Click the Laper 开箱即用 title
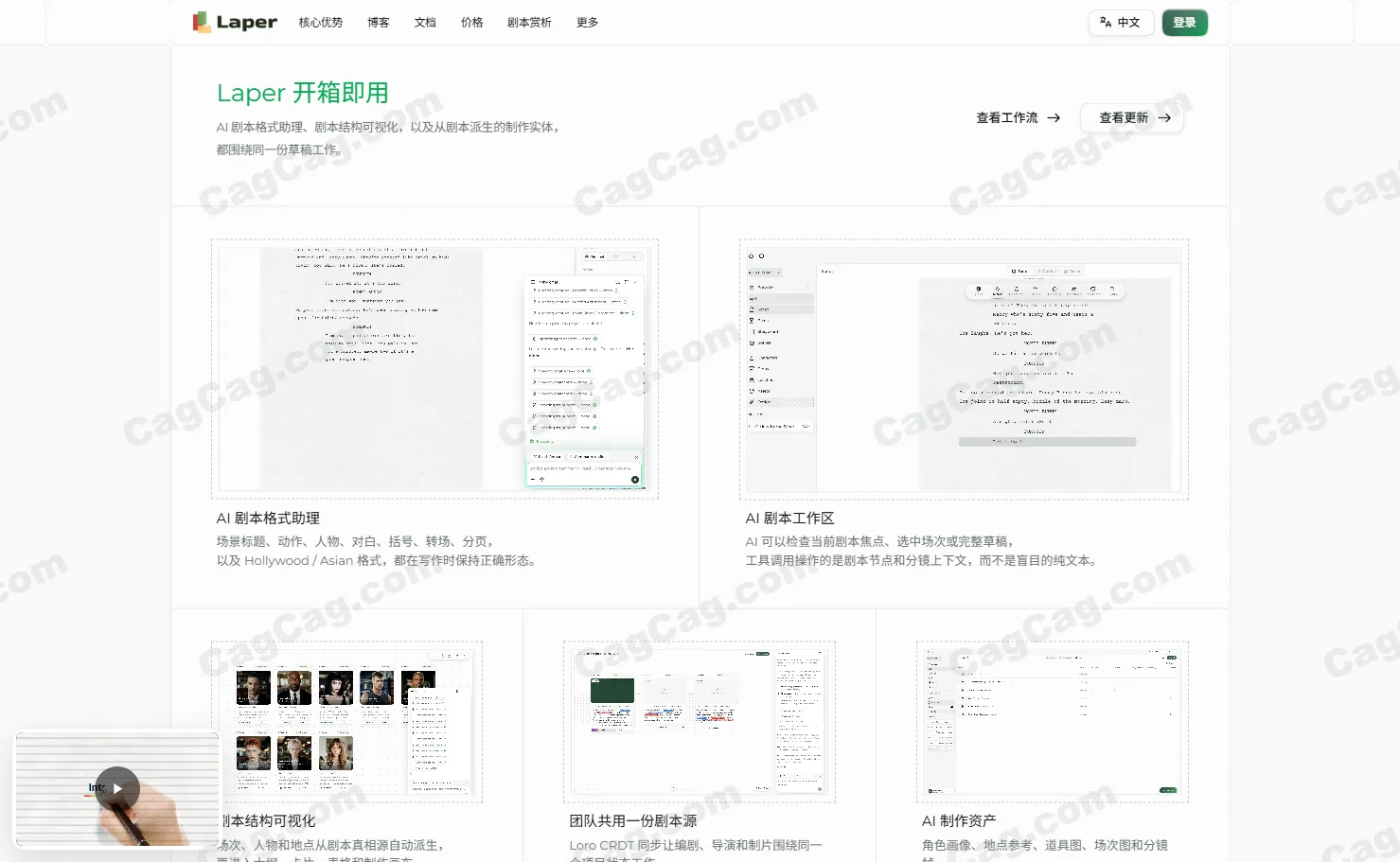The height and width of the screenshot is (862, 1400). pyautogui.click(x=303, y=93)
